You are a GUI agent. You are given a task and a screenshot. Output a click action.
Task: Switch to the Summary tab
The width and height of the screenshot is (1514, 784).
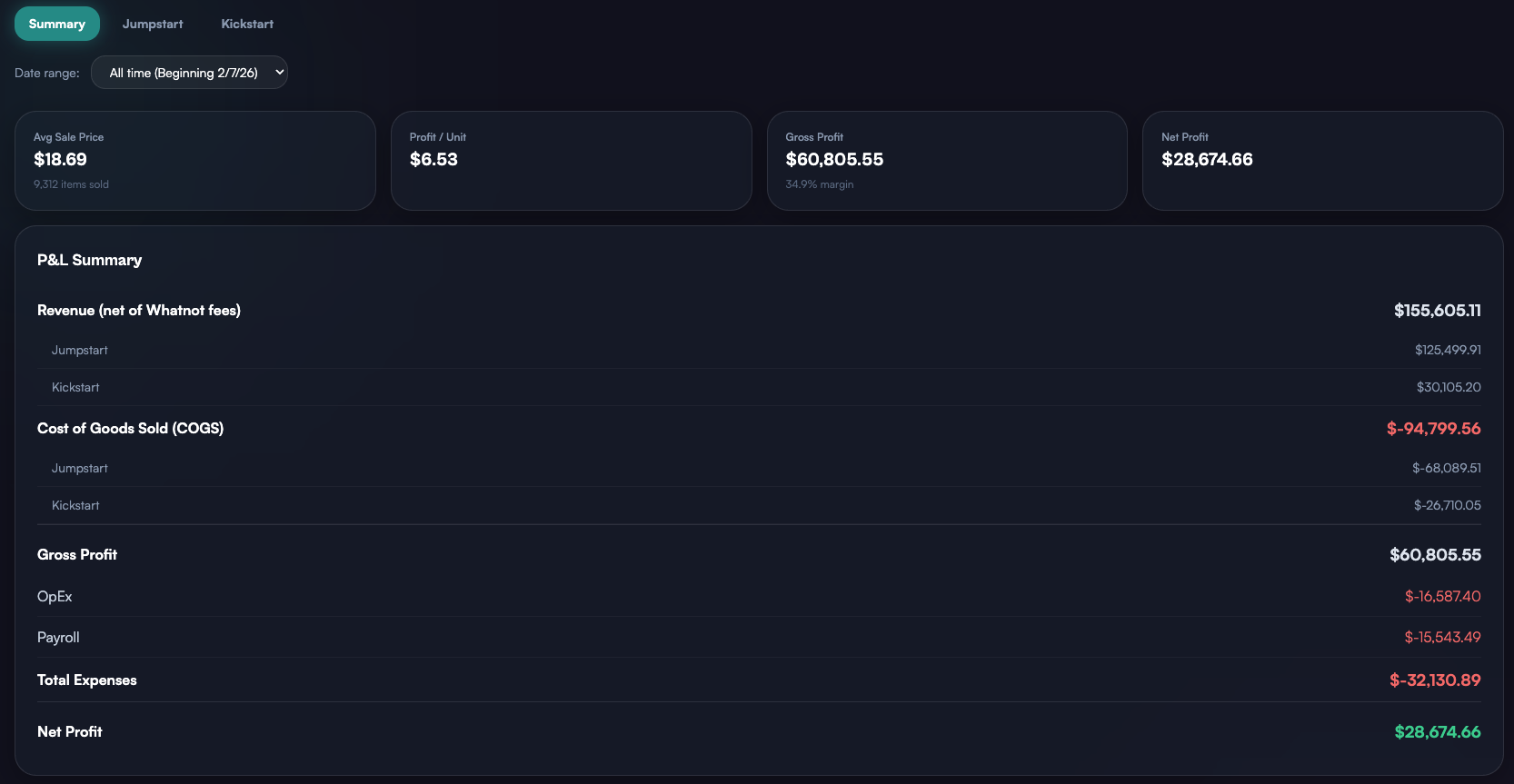(x=57, y=24)
